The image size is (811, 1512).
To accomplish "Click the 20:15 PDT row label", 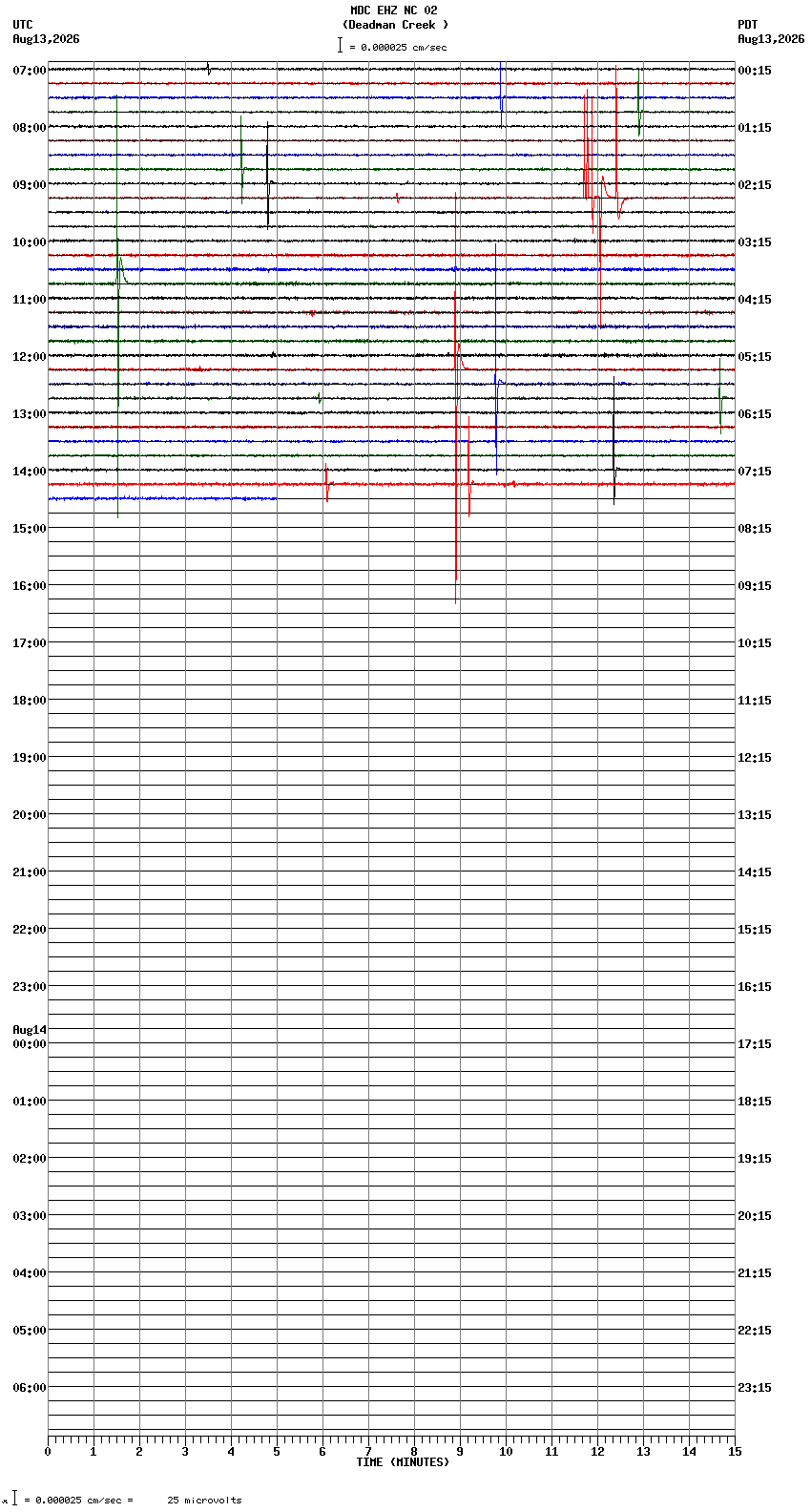I will (x=755, y=1216).
